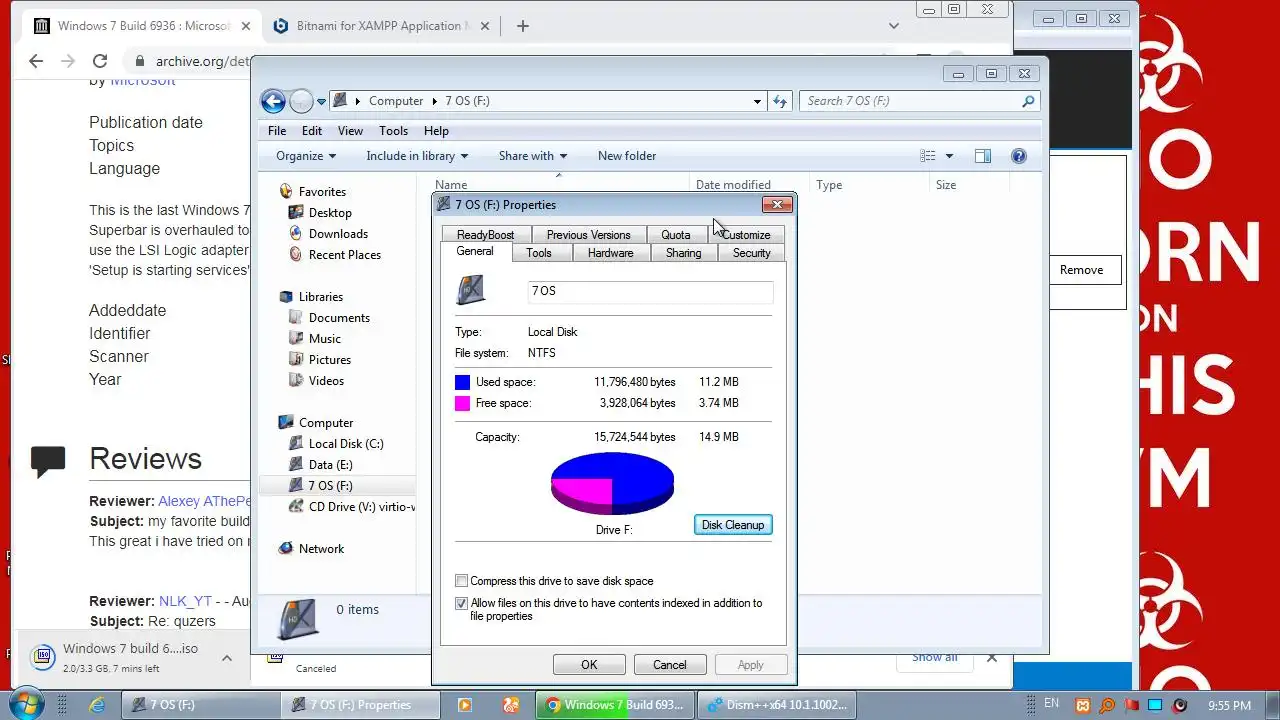Open the Help menu in Explorer
Screen dimensions: 1280x720
436,131
